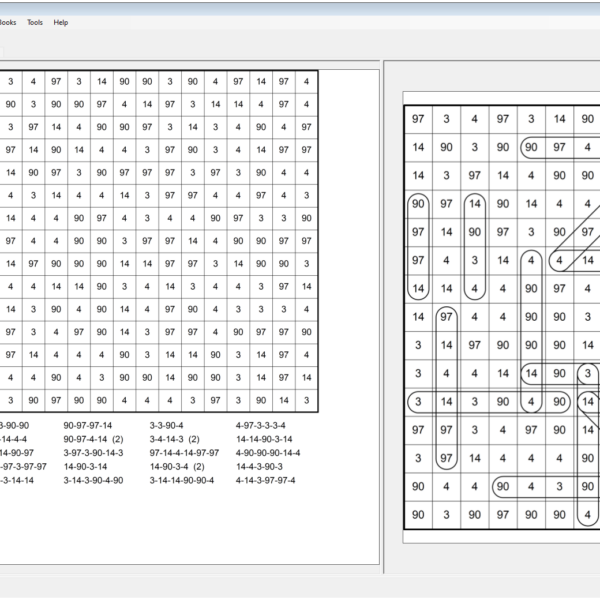Click the circled 3-14-3-90-4-90 row in the solution grid
The image size is (600, 600).
coord(490,402)
